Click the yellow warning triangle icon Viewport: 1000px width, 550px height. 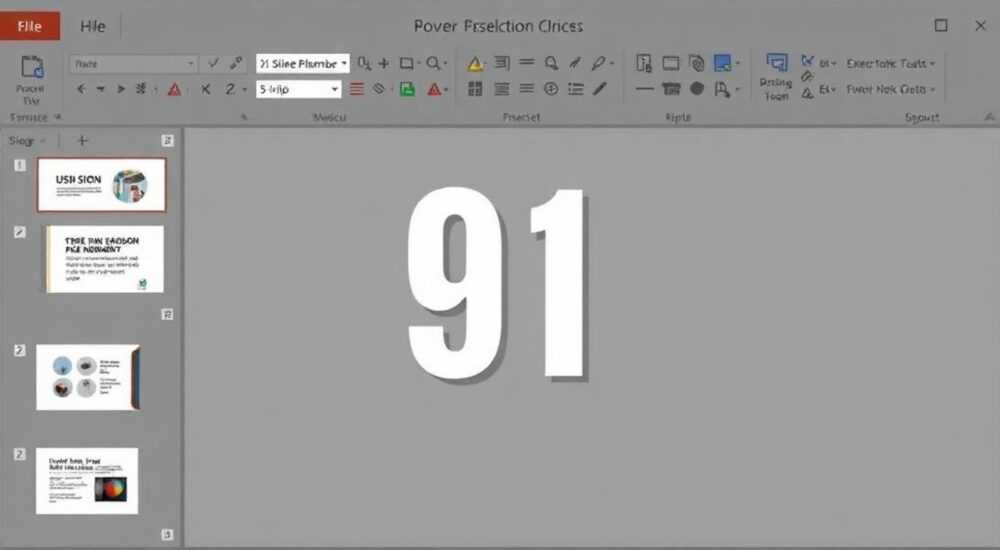click(x=474, y=64)
